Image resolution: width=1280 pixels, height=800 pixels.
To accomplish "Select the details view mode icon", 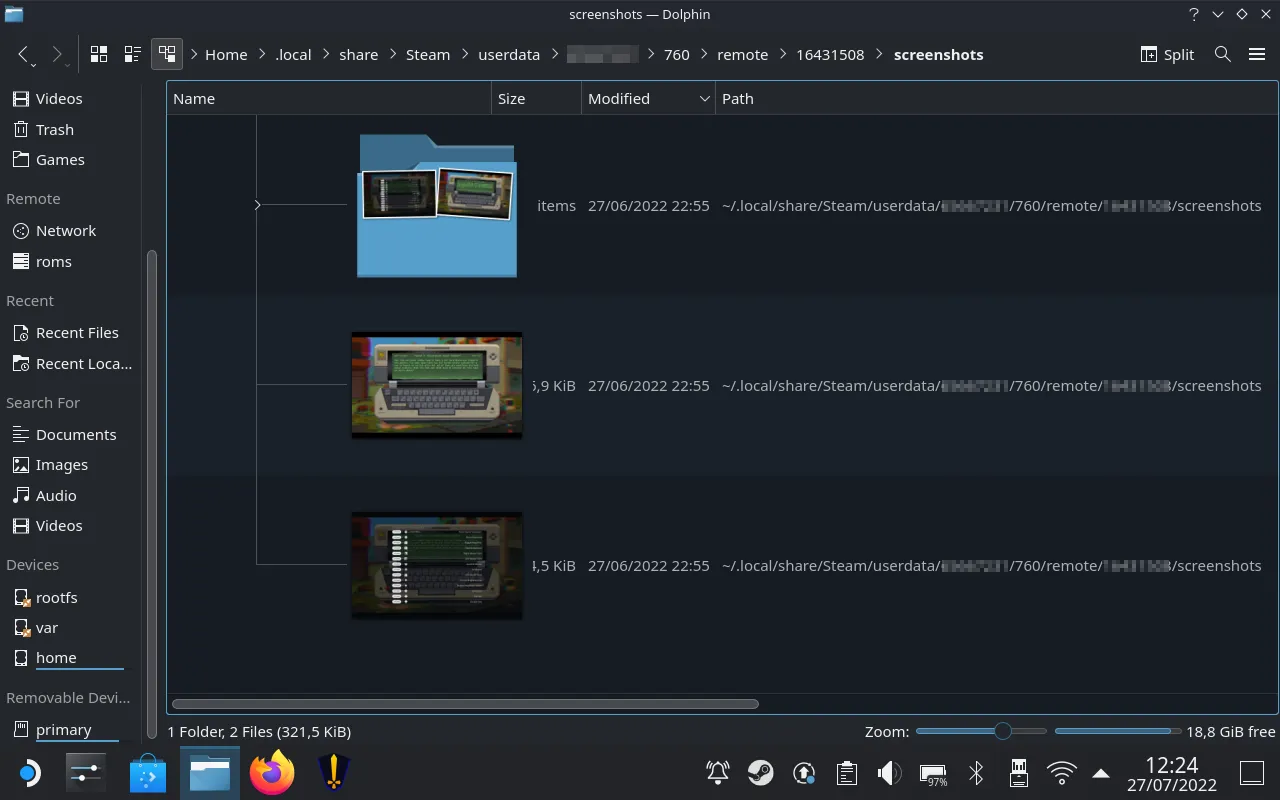I will [x=167, y=54].
